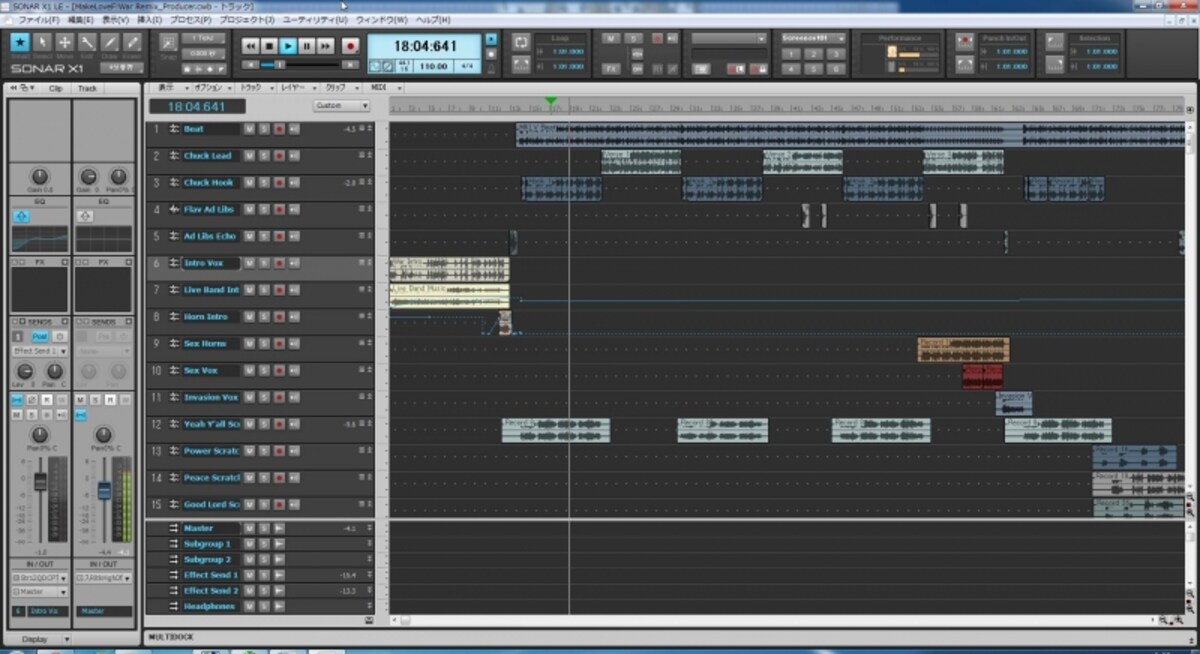Pick the Erase tool
The width and height of the screenshot is (1200, 654).
pos(132,42)
